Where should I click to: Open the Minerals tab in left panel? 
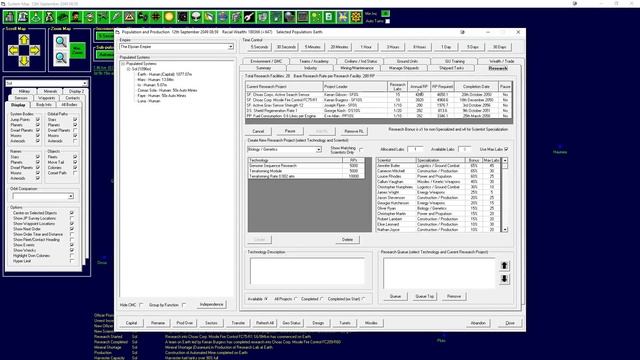(50, 91)
